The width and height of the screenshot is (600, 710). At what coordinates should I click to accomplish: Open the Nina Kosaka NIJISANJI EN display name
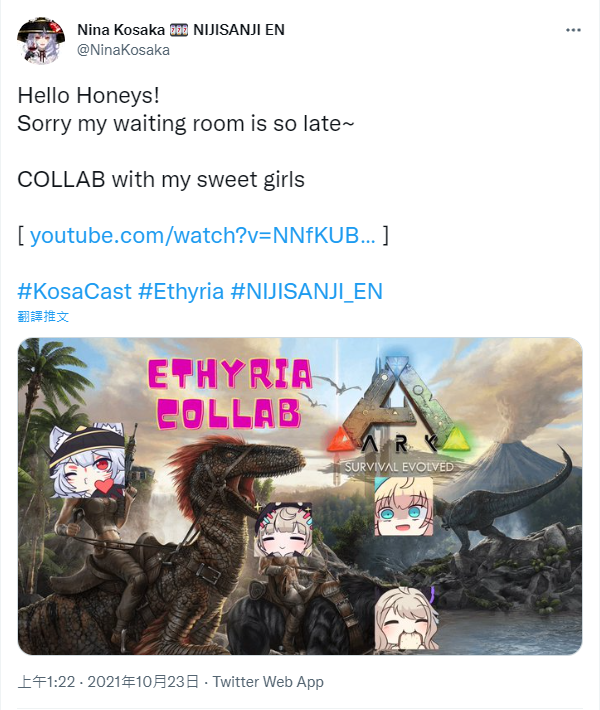coord(181,30)
